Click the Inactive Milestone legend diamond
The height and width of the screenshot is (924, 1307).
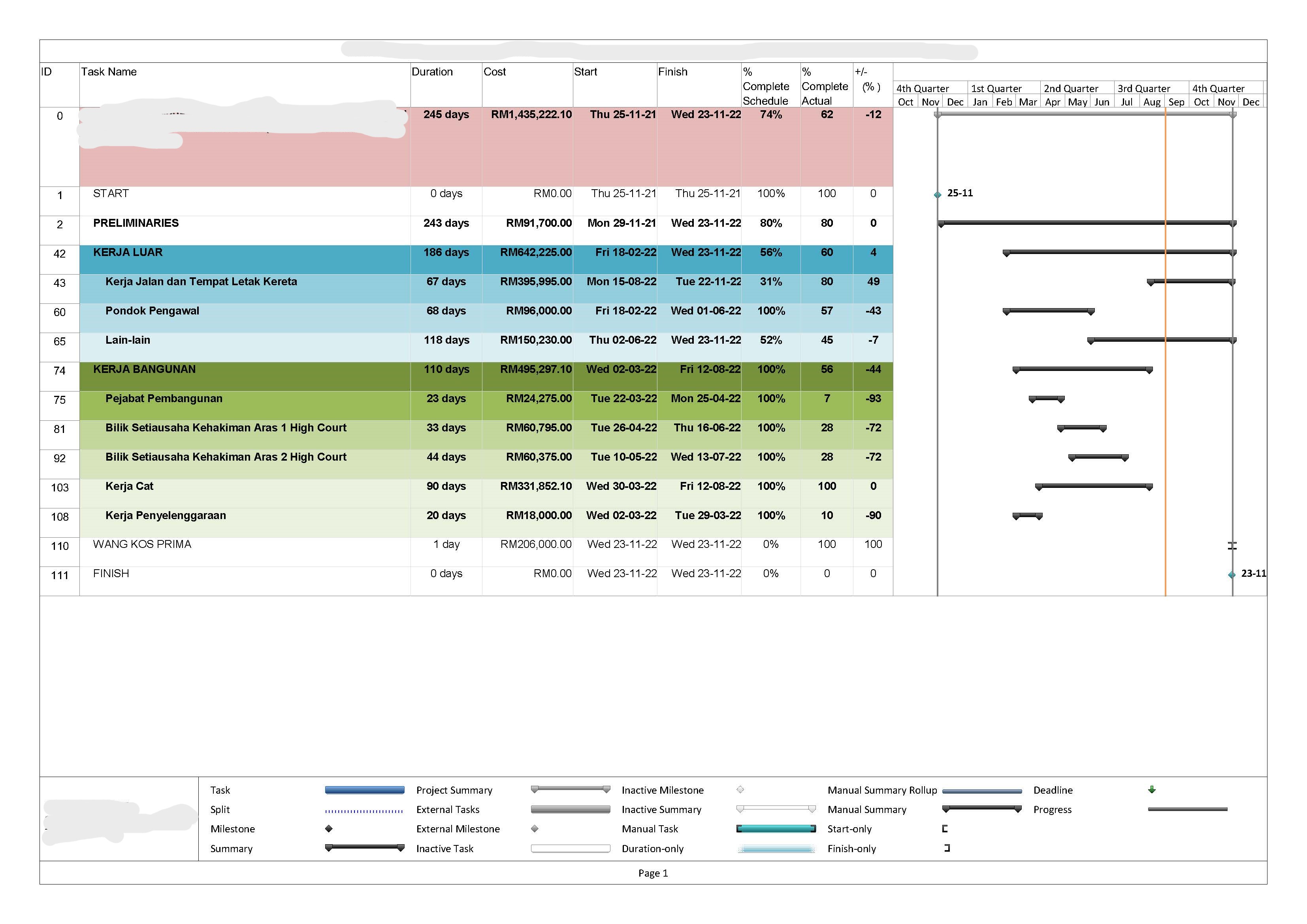coord(740,790)
